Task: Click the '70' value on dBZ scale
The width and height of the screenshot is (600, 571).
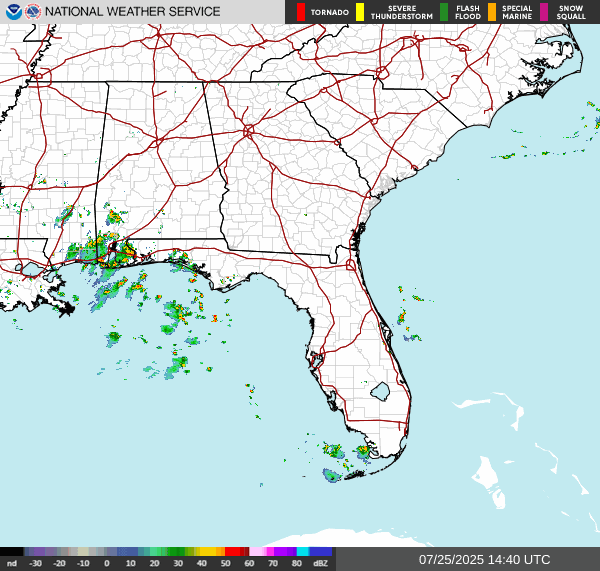Action: [x=273, y=563]
